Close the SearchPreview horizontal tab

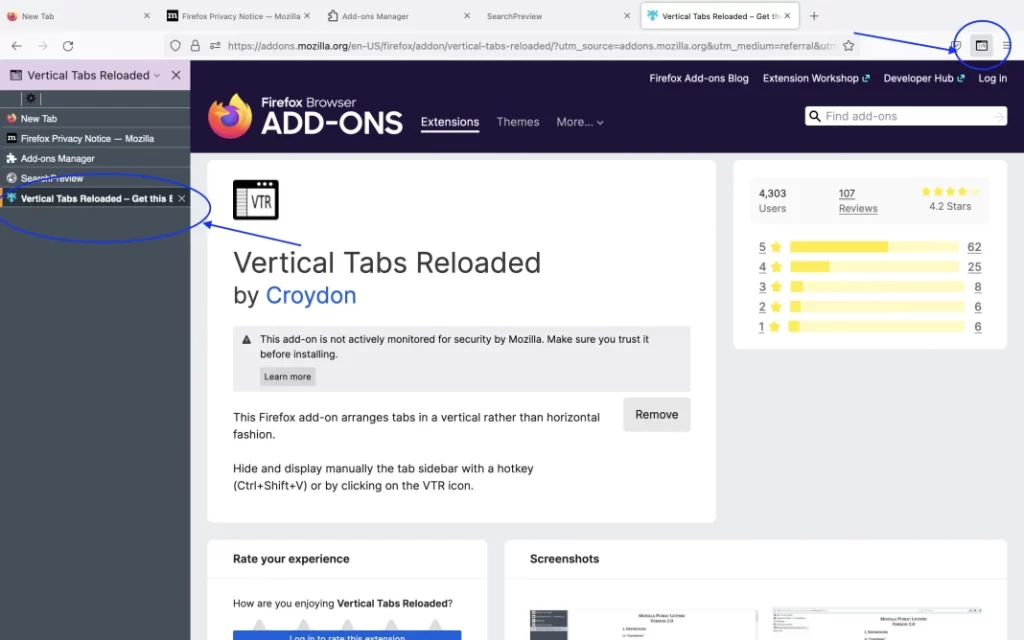627,16
